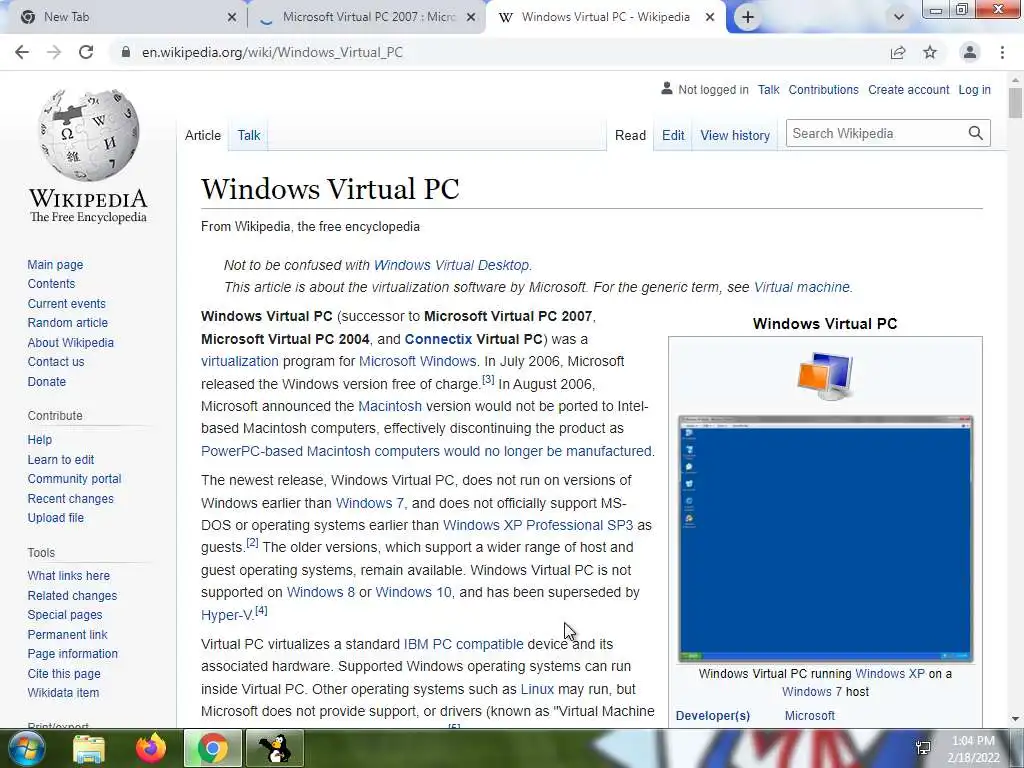The height and width of the screenshot is (768, 1024).
Task: Click the Windows Virtual PC monitor logo
Action: (825, 376)
